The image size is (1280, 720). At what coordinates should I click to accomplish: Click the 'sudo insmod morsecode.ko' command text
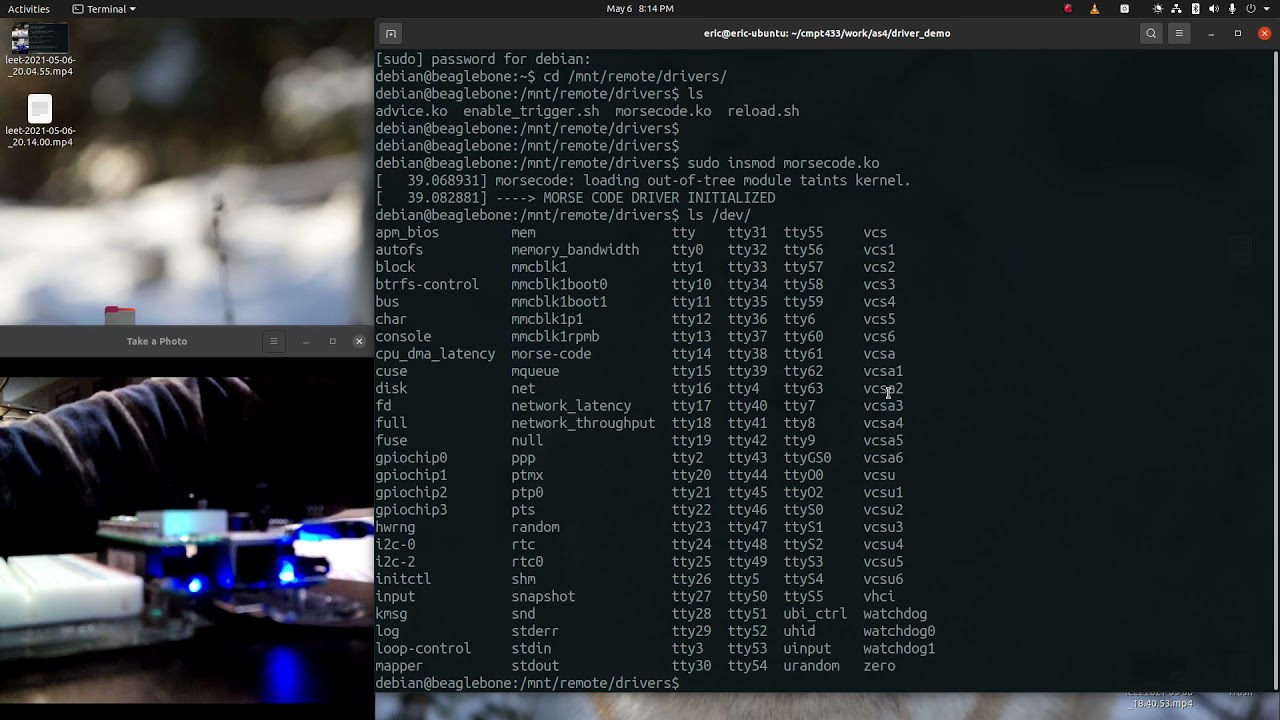click(x=783, y=163)
